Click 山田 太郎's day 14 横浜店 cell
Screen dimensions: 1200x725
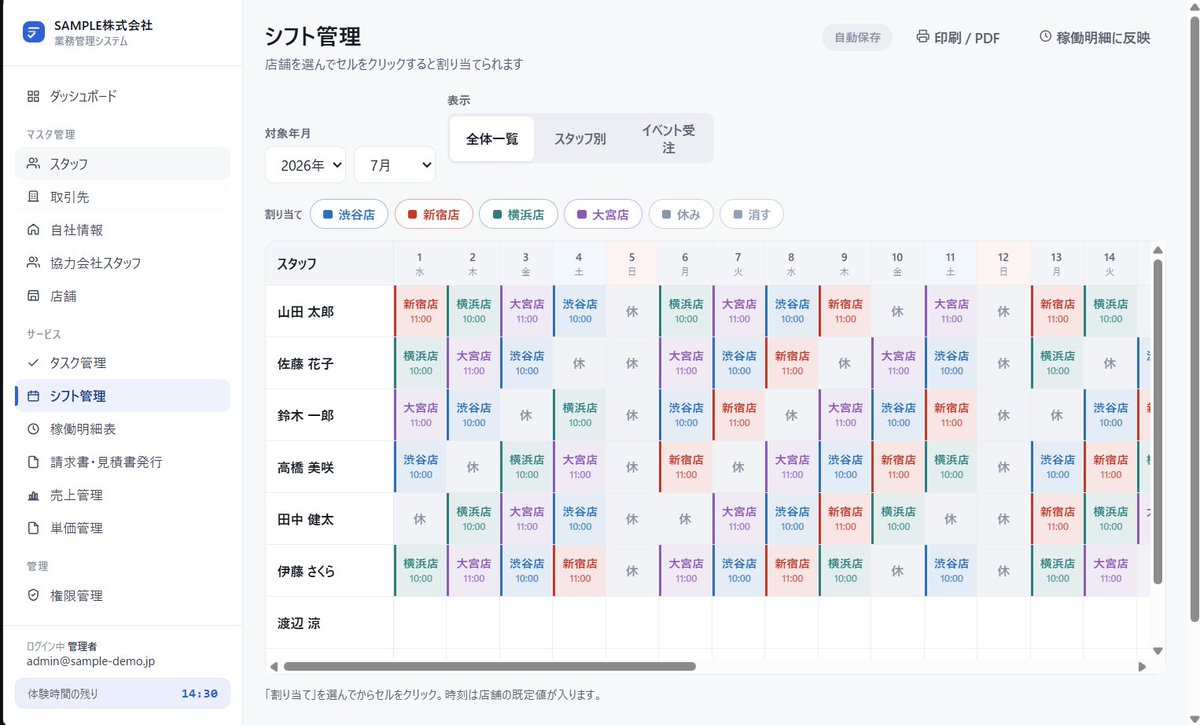coord(1110,311)
